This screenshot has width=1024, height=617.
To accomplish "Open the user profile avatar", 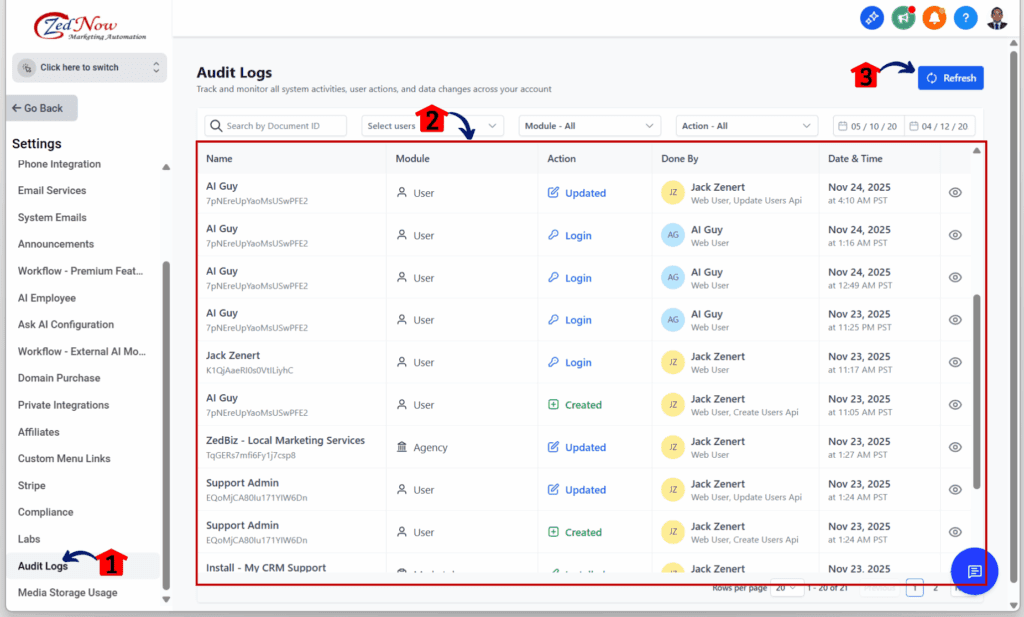I will [x=997, y=17].
